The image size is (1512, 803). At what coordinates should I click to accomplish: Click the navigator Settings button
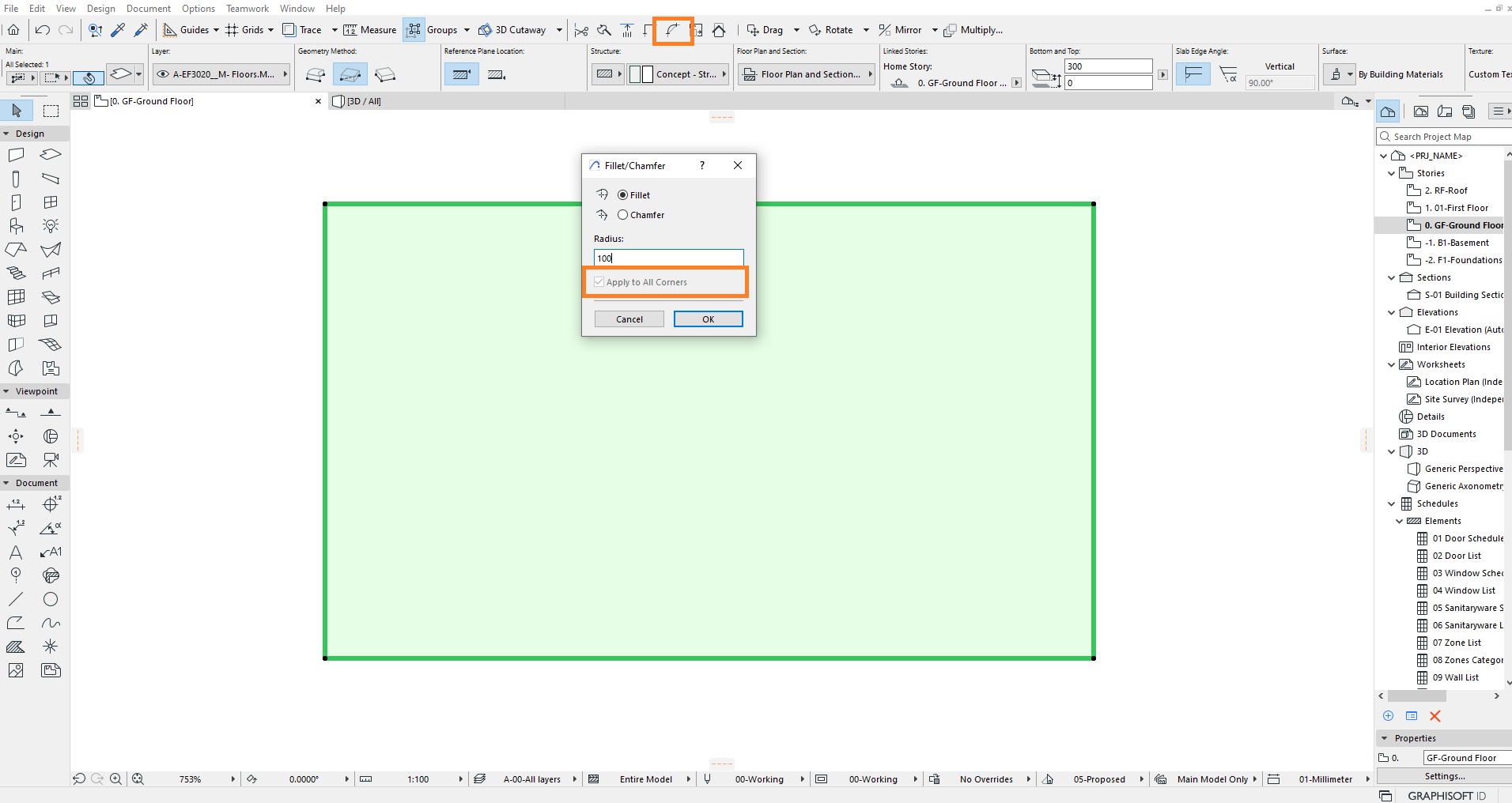[x=1444, y=776]
